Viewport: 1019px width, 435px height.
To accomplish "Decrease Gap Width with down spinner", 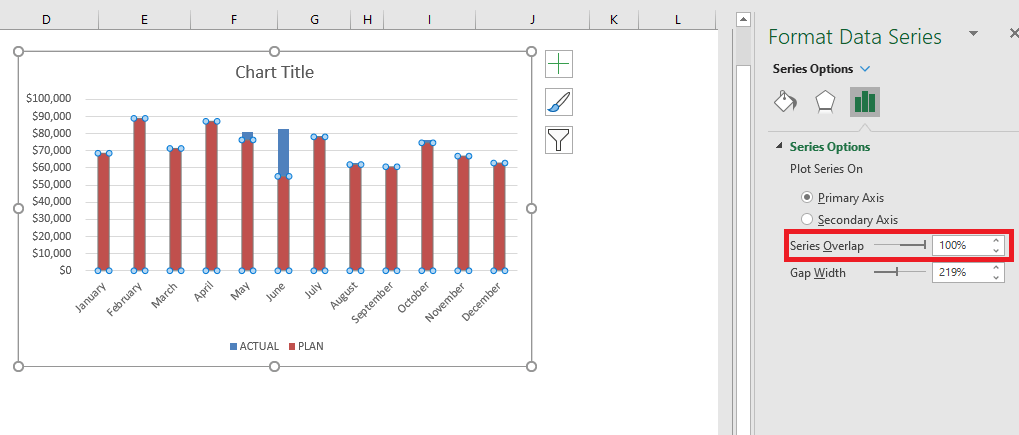I will pos(996,278).
